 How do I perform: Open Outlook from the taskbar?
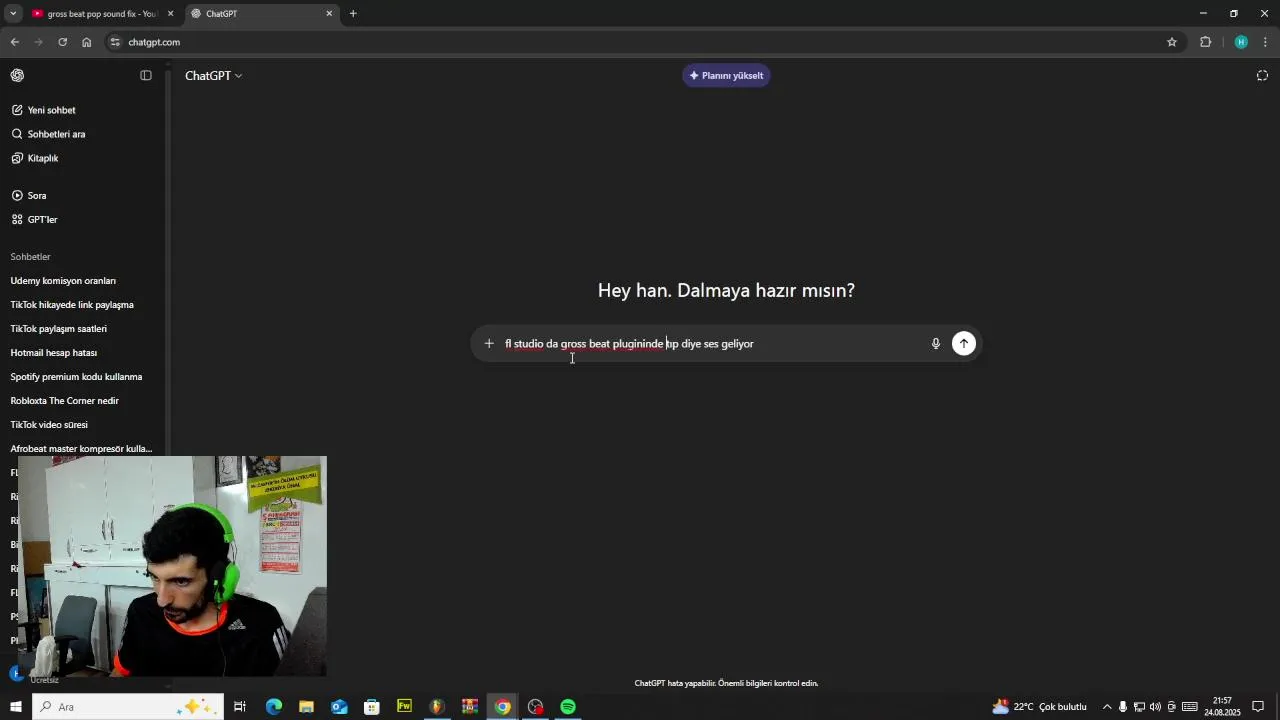click(x=339, y=707)
